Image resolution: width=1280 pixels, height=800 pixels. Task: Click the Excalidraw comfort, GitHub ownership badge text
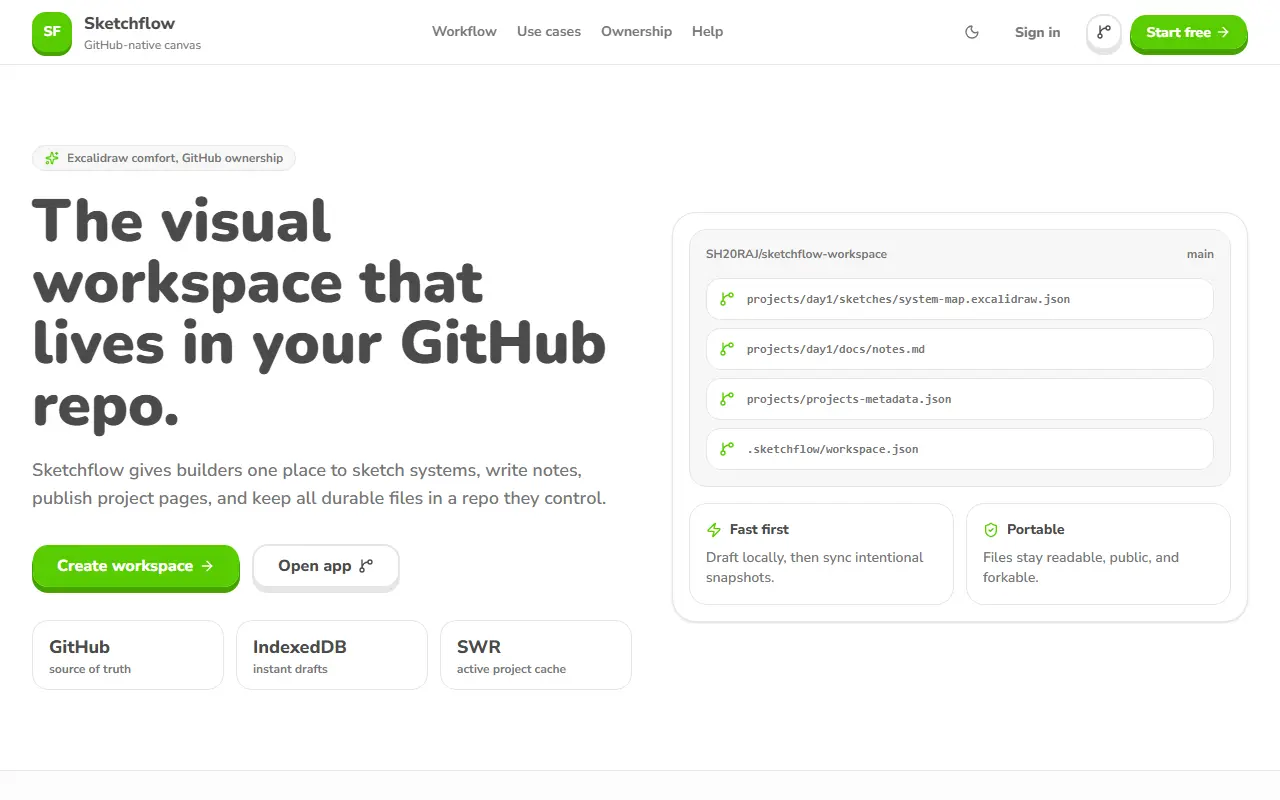(x=175, y=158)
